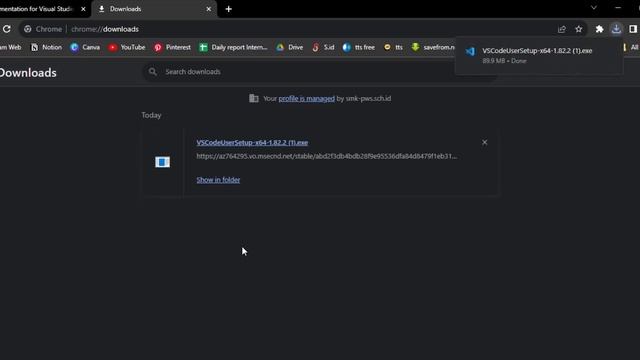The width and height of the screenshot is (640, 360).
Task: Bookmark this page with the star icon
Action: [x=579, y=29]
